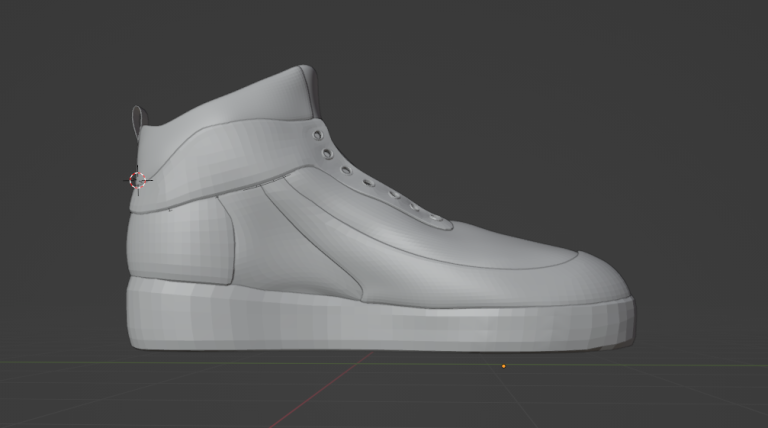768x428 pixels.
Task: Select the middle of the shoe sole
Action: (380, 325)
